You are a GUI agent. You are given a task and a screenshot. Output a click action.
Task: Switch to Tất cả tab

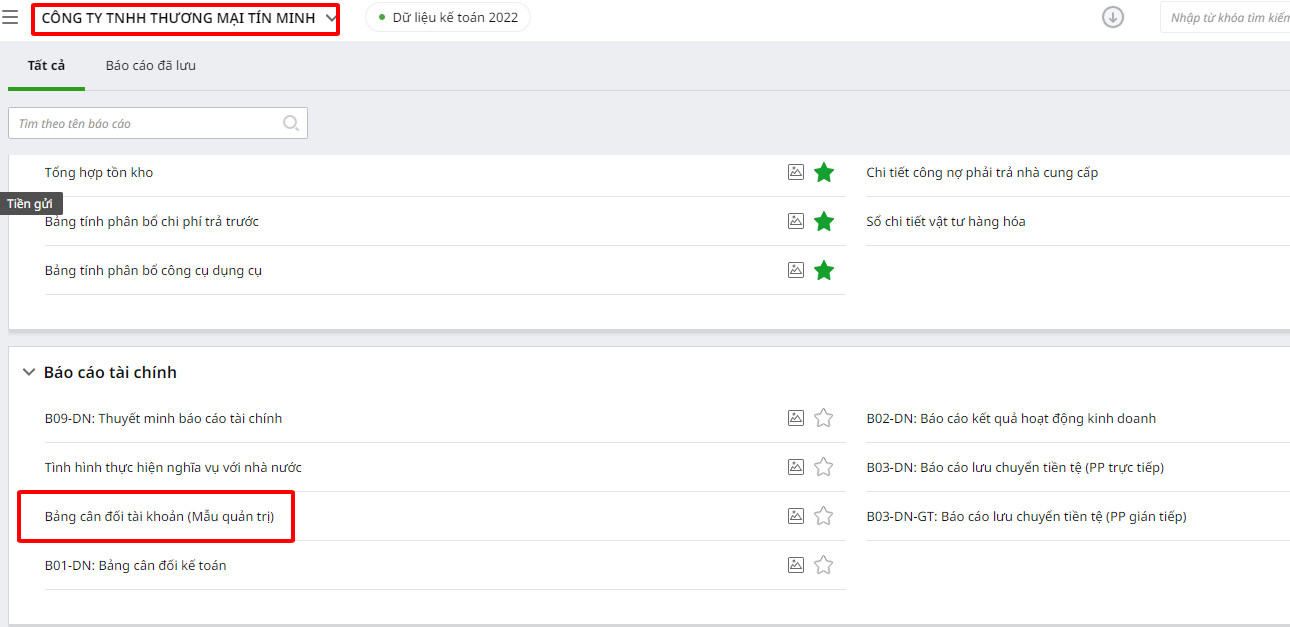(x=46, y=65)
